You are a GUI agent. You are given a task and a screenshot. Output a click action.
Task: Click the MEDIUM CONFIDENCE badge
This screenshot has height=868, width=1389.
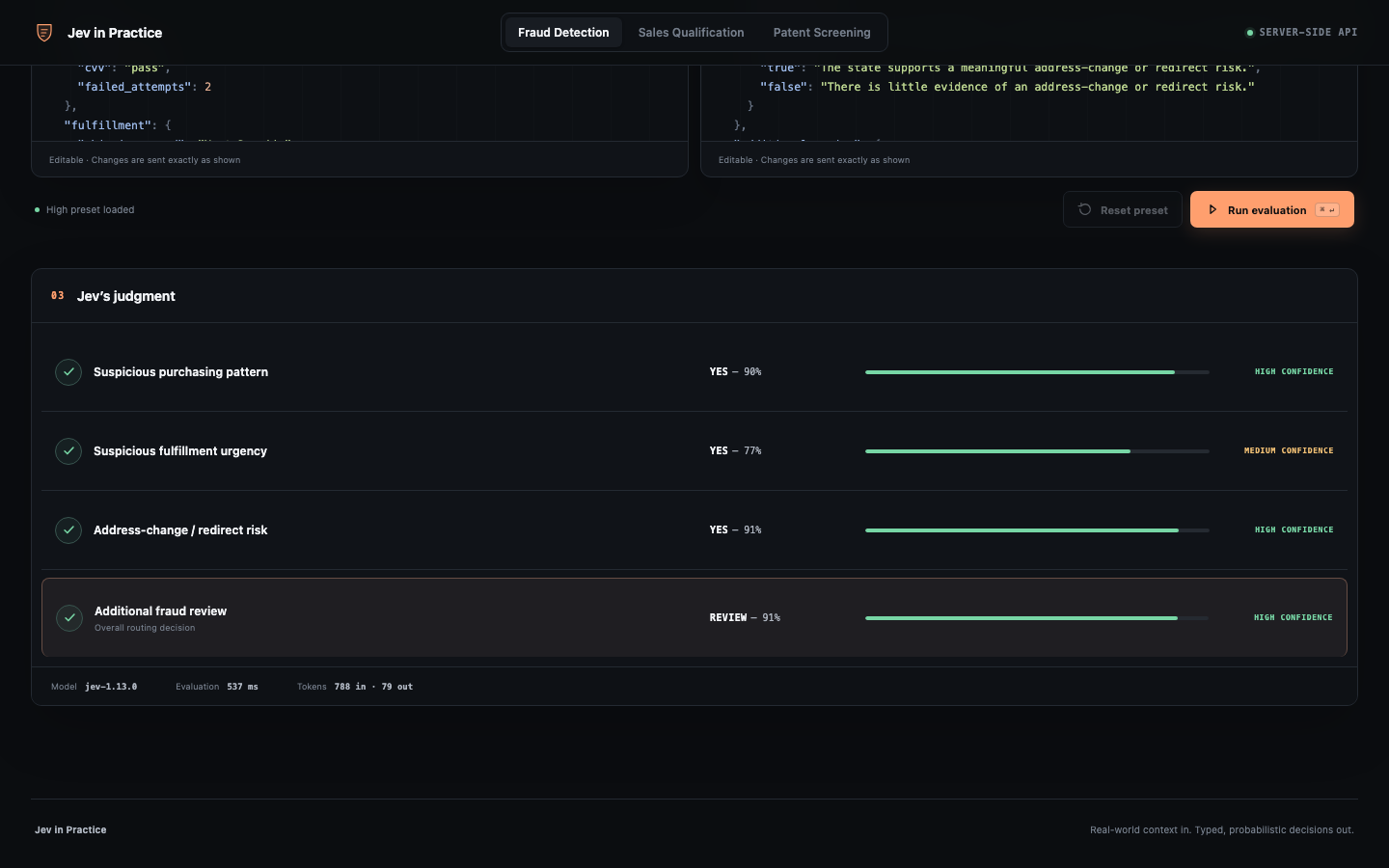click(x=1289, y=450)
